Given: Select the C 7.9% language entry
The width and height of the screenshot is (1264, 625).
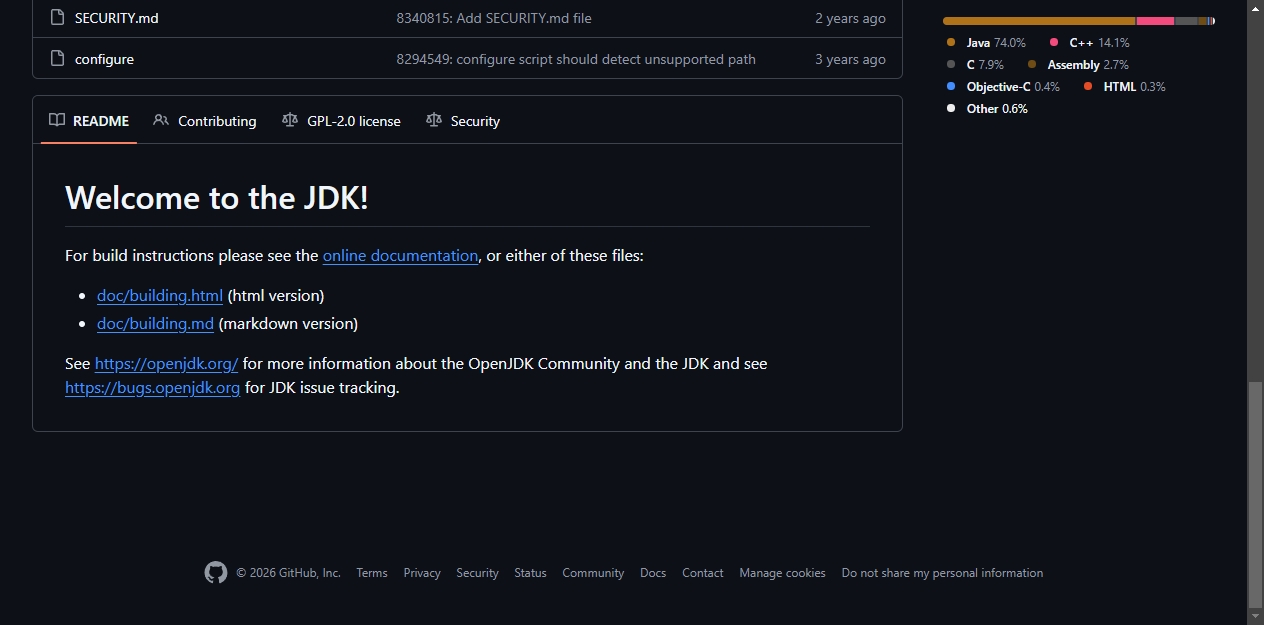Looking at the screenshot, I should (x=975, y=65).
